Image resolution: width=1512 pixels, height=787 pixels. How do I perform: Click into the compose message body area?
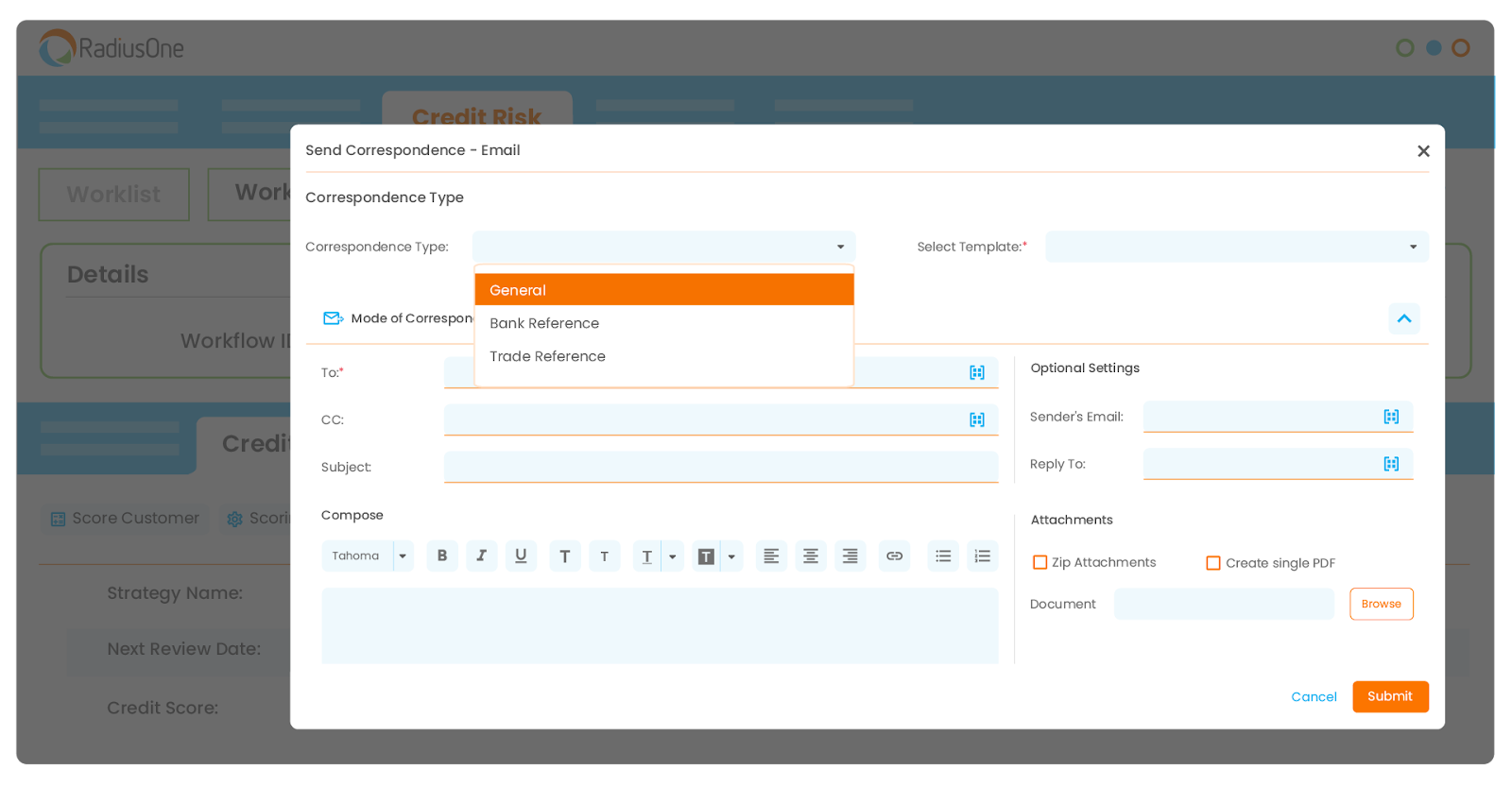pyautogui.click(x=660, y=625)
